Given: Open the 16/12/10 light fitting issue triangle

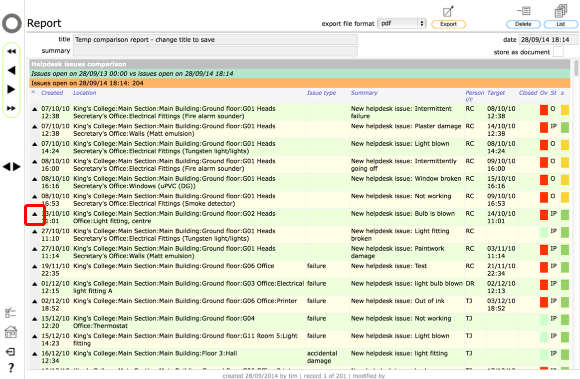Looking at the screenshot, I should pos(34,354).
